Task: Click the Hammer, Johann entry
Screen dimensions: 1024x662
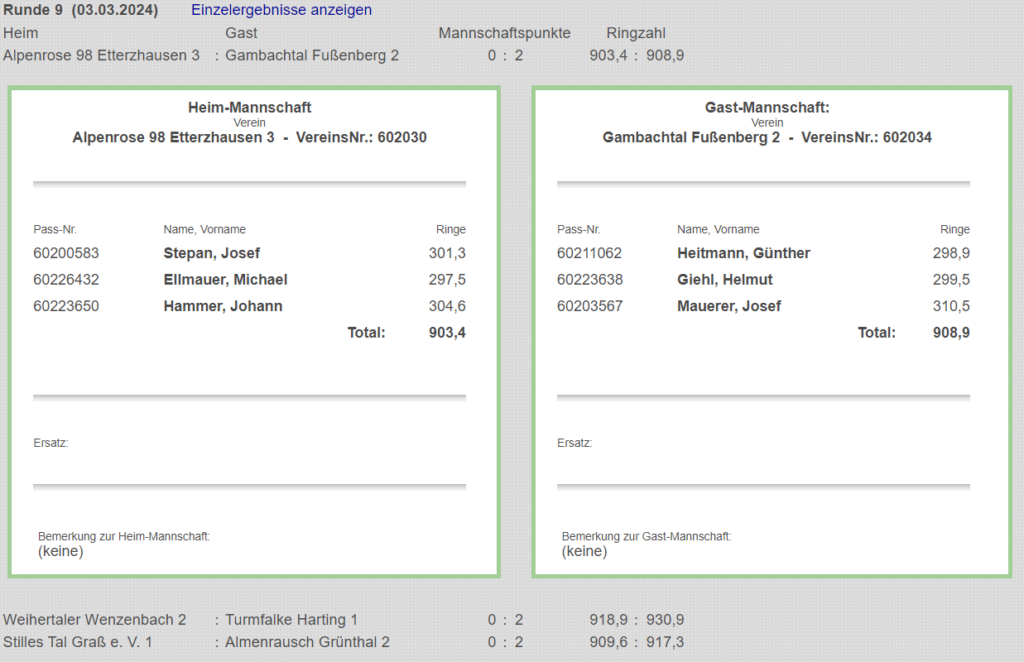Action: point(222,306)
